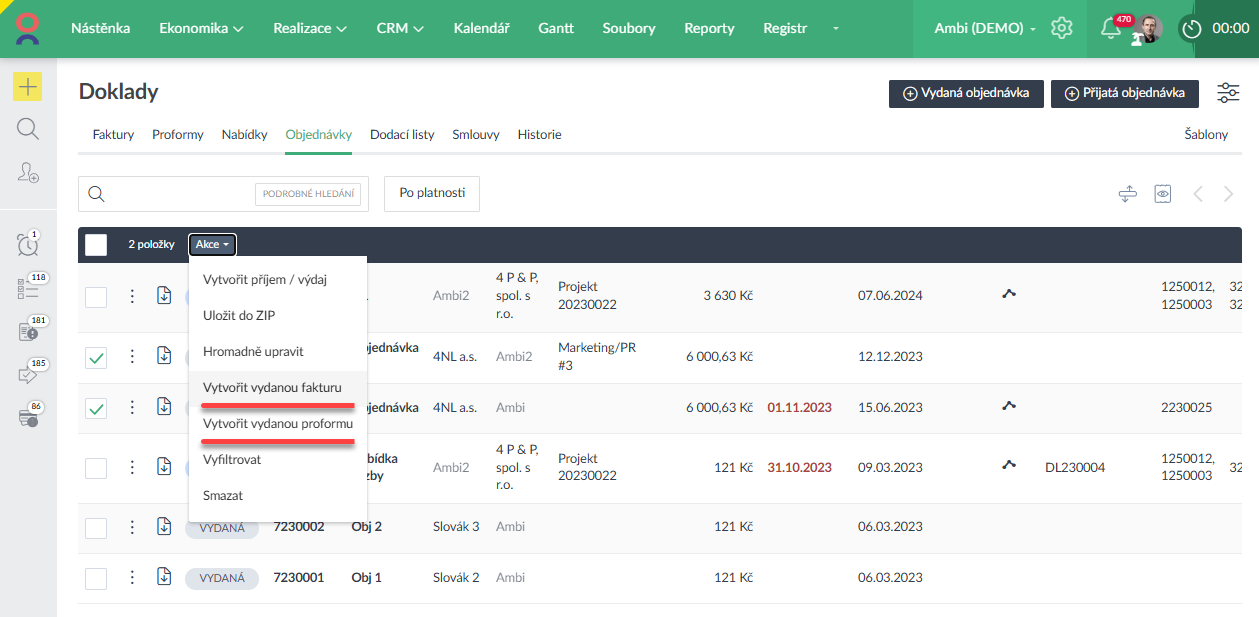The height and width of the screenshot is (617, 1259).
Task: Open notifications bell with 470 badge
Action: [x=1110, y=29]
